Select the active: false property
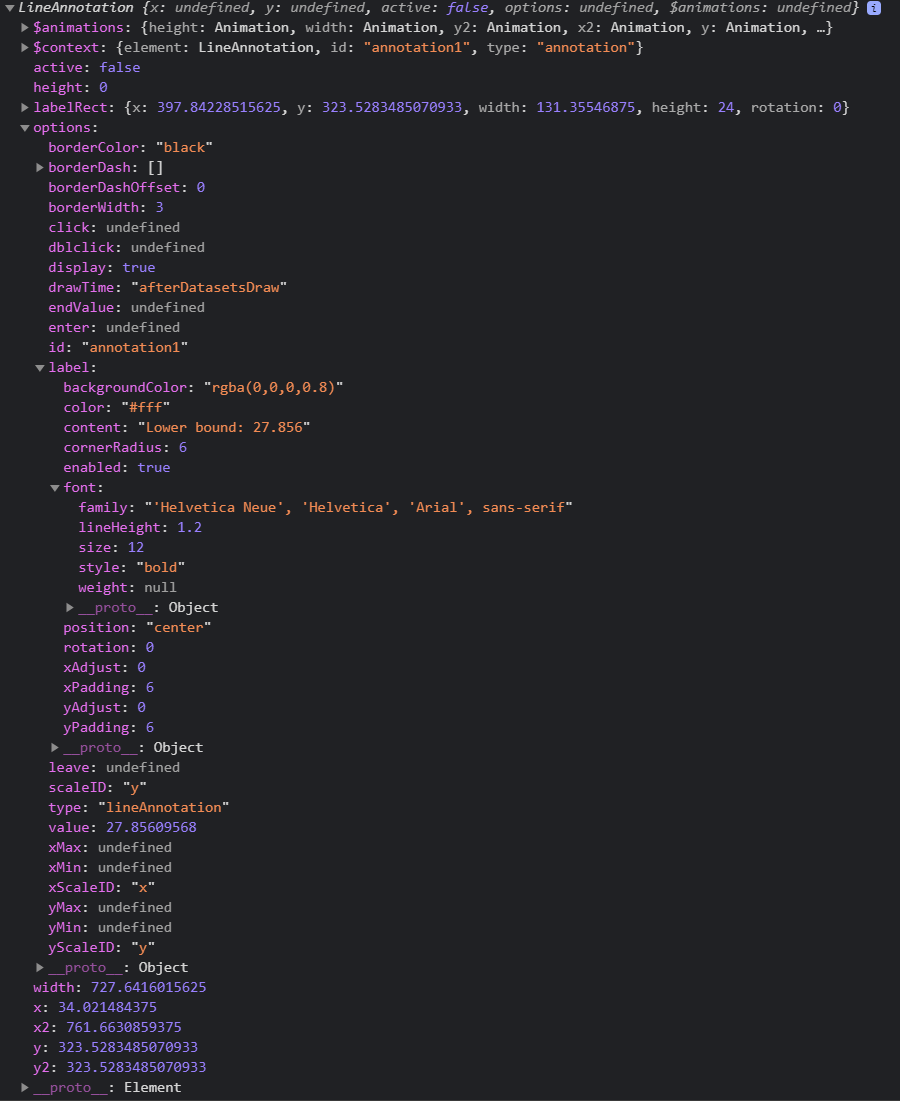This screenshot has width=900, height=1101. pos(87,67)
